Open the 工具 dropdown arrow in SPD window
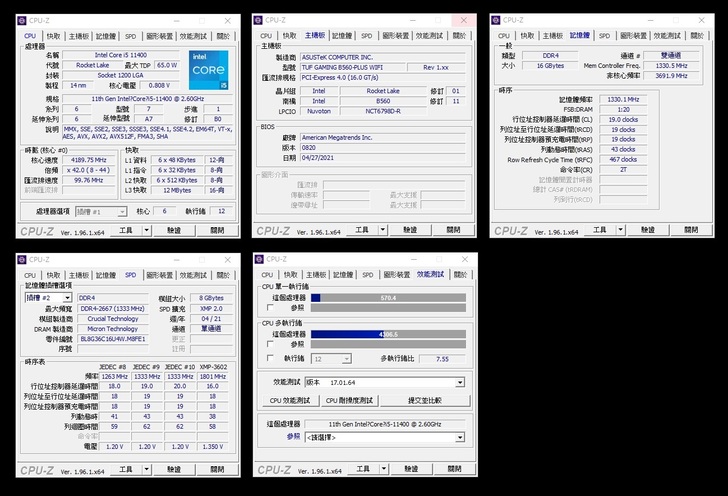Screen dimensions: 728x496 pyautogui.click(x=147, y=469)
